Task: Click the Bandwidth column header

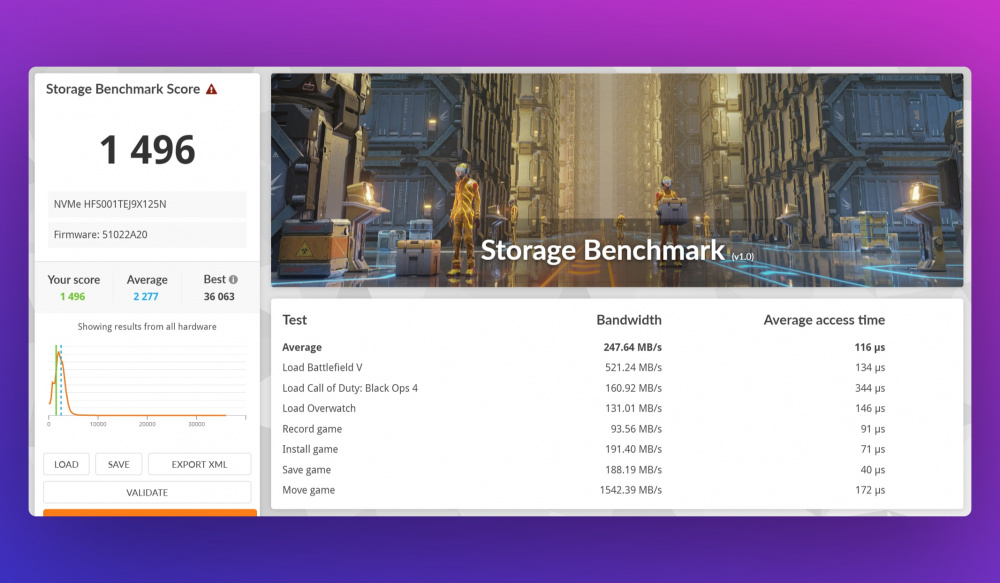Action: 628,320
